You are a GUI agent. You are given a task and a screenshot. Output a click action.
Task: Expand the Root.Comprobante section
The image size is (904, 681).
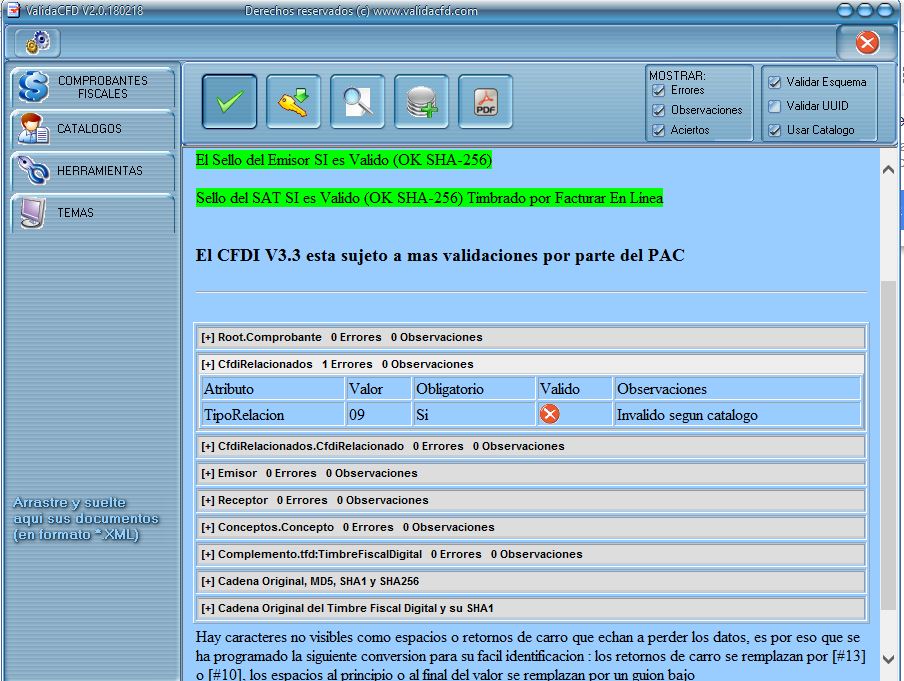[x=530, y=337]
